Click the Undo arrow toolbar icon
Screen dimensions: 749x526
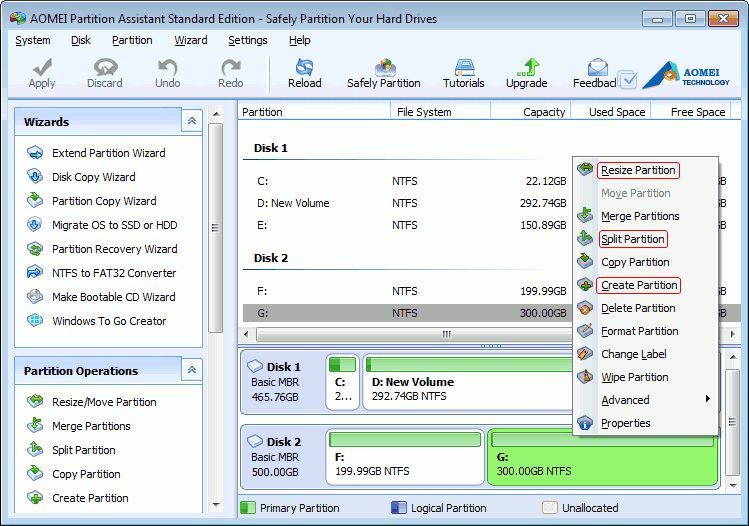pos(167,67)
